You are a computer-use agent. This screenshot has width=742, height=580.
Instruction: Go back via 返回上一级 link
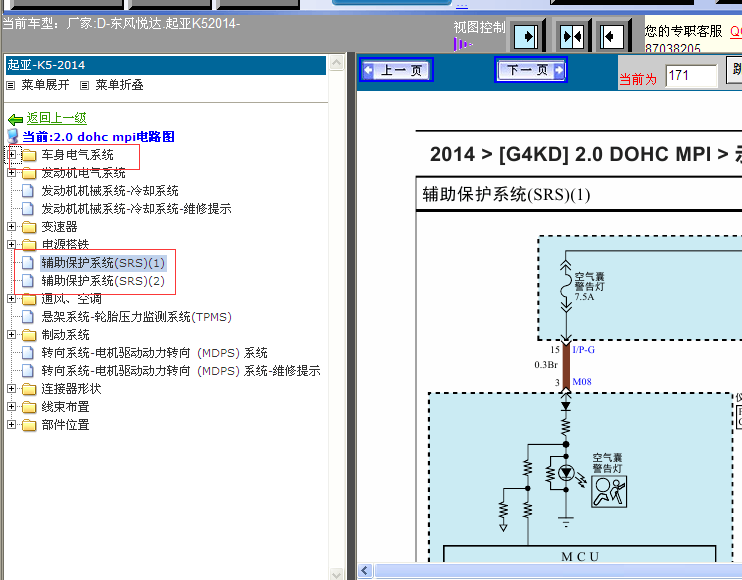56,118
